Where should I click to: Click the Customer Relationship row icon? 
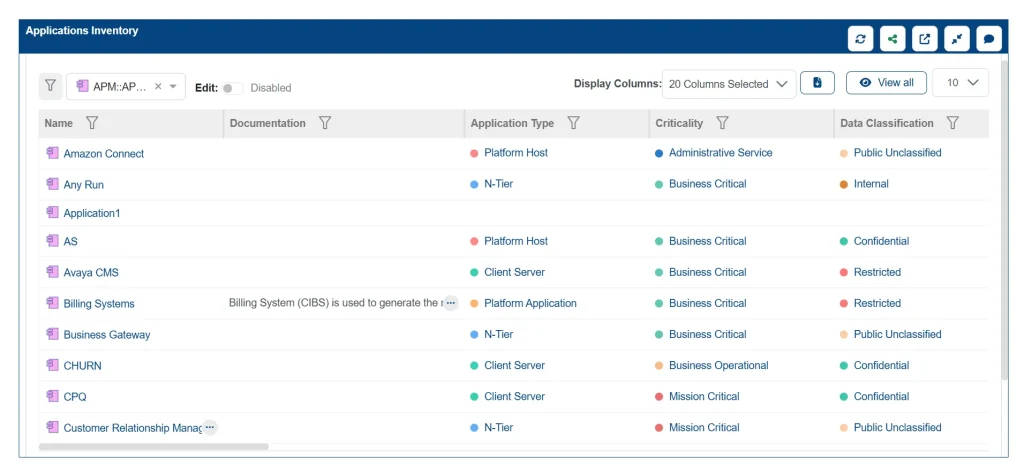click(52, 427)
